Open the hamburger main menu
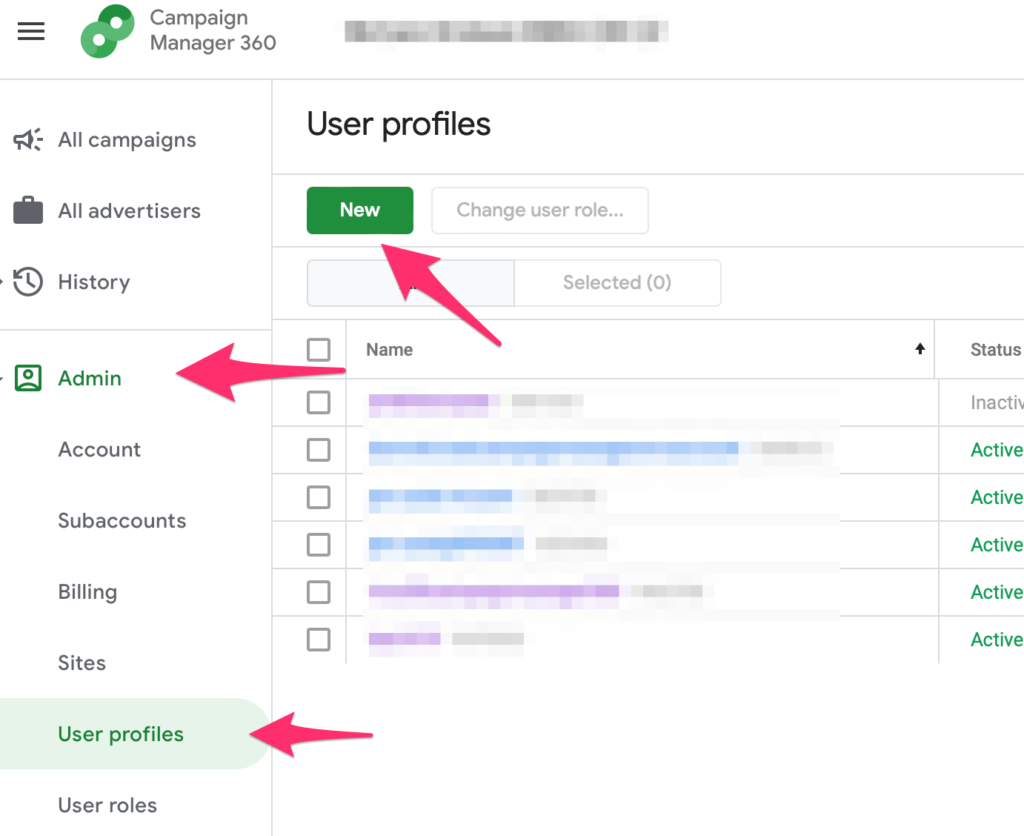Image resolution: width=1024 pixels, height=836 pixels. click(31, 31)
